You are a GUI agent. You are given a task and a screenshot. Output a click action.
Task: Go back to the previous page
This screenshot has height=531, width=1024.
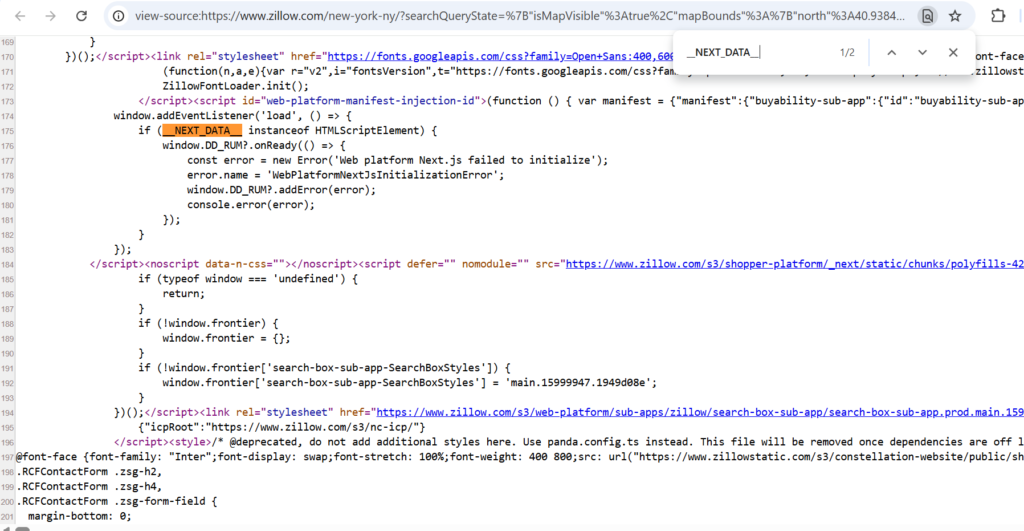pyautogui.click(x=20, y=16)
